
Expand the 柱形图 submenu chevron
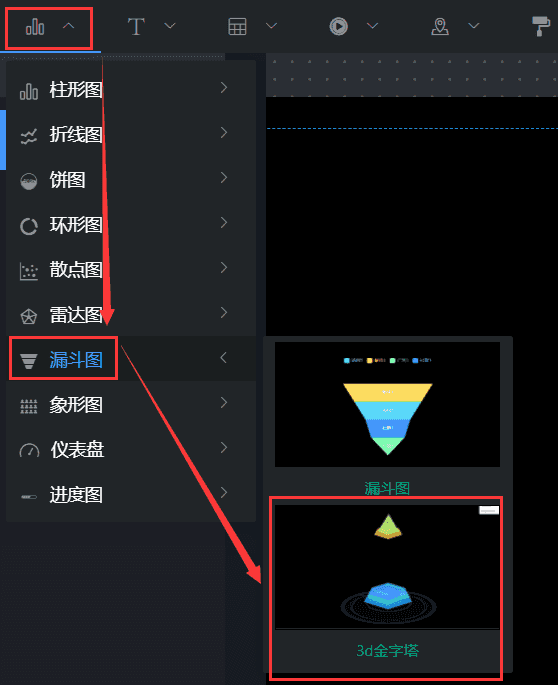pos(224,88)
